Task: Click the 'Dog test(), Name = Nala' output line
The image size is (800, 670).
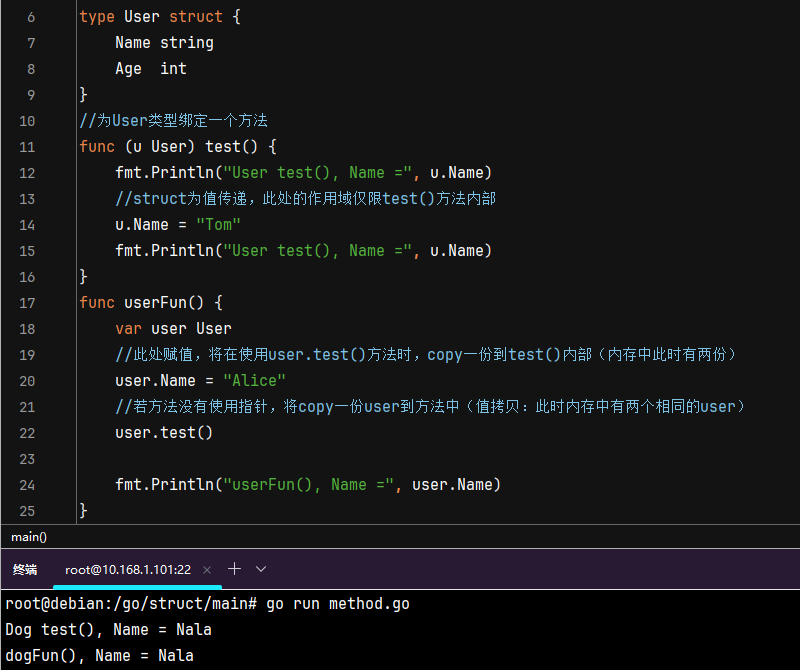Action: pos(108,630)
